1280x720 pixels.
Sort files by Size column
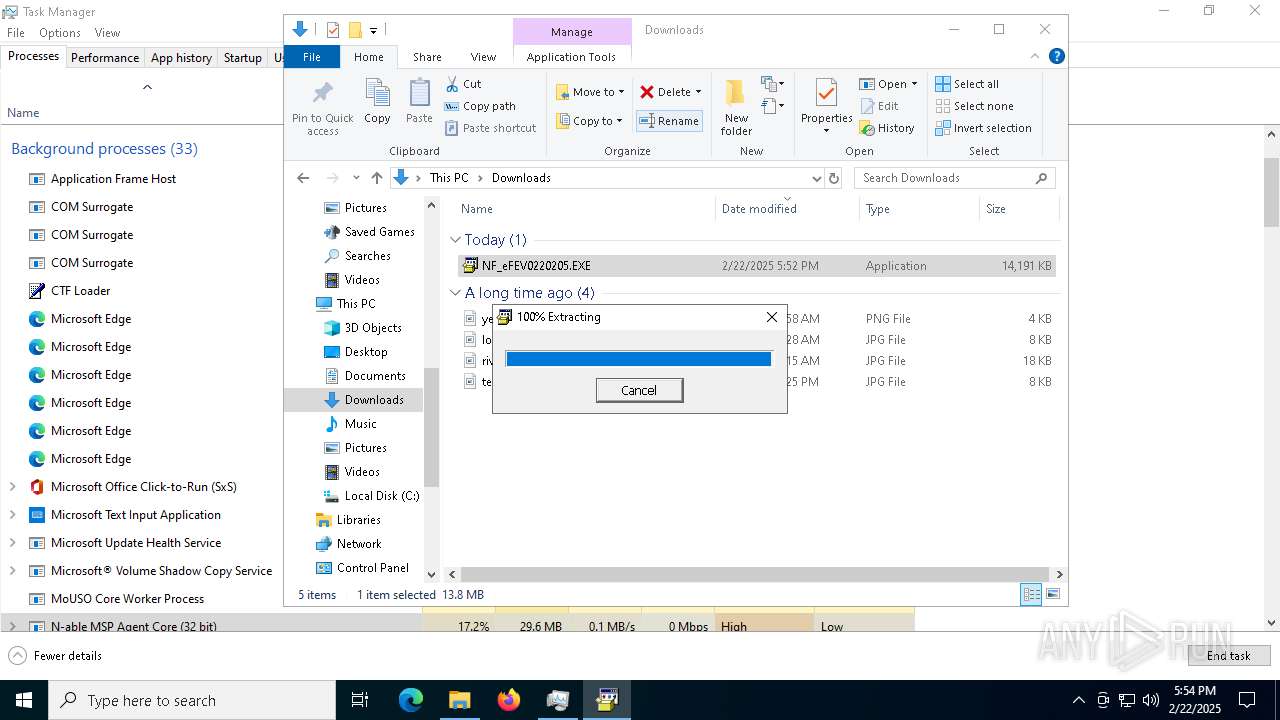(x=1018, y=209)
